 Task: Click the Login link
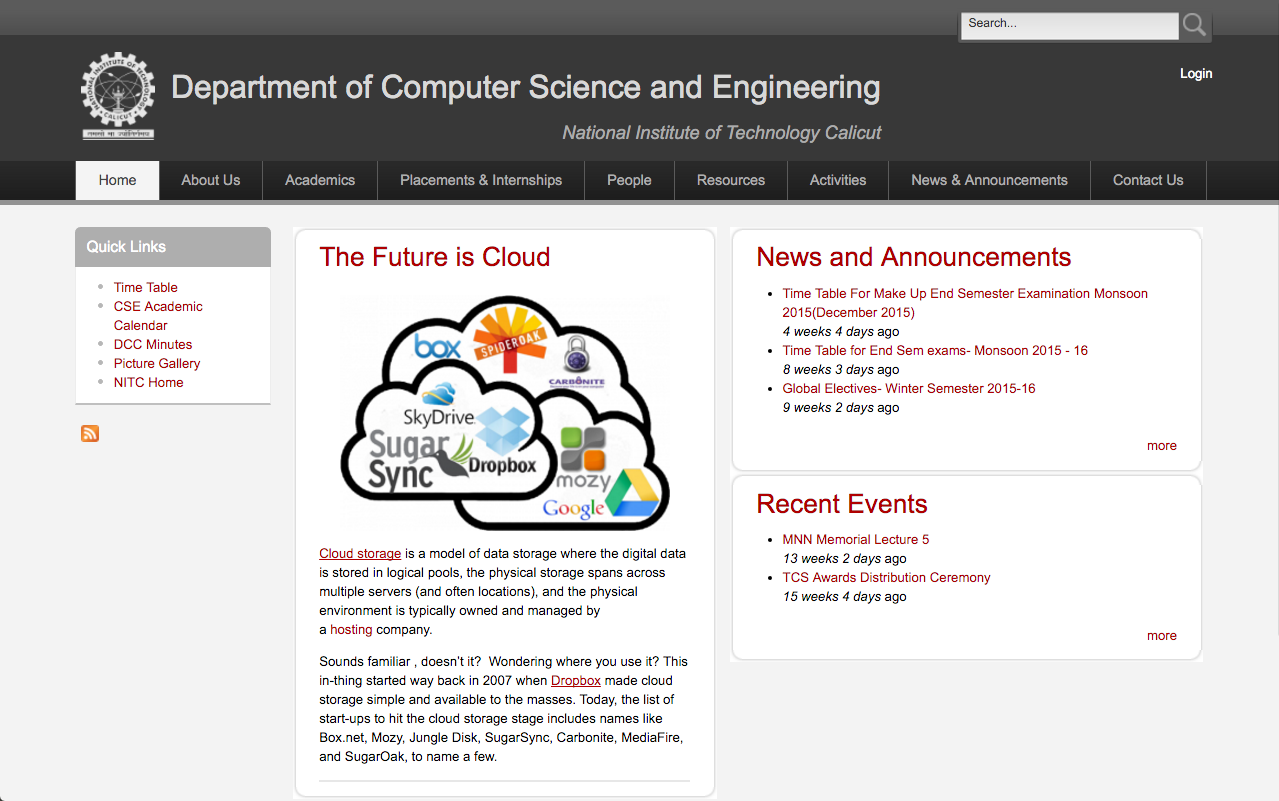pos(1196,73)
